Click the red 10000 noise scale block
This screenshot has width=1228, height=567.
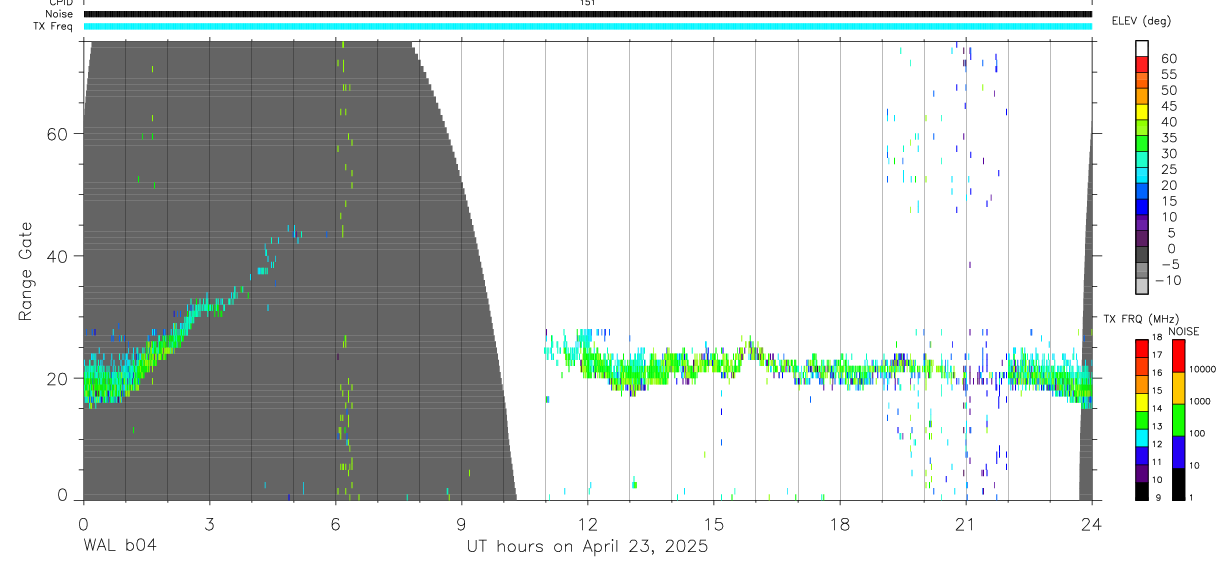1178,355
